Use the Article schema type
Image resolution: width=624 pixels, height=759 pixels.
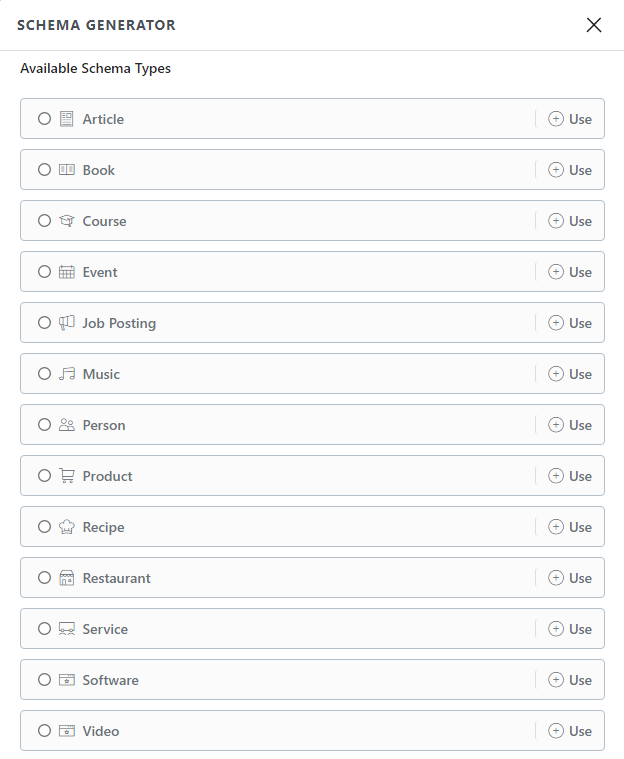(x=570, y=119)
